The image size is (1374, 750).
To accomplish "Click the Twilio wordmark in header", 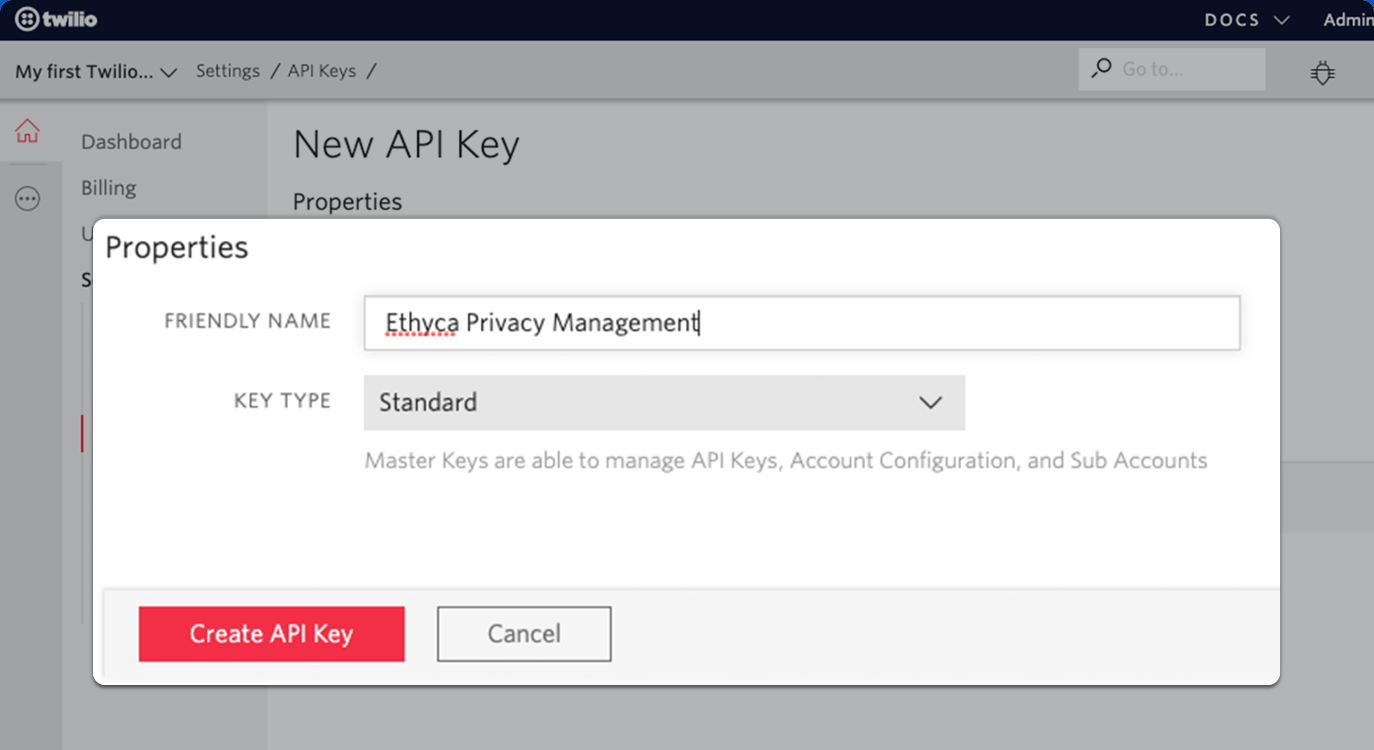I will [69, 19].
